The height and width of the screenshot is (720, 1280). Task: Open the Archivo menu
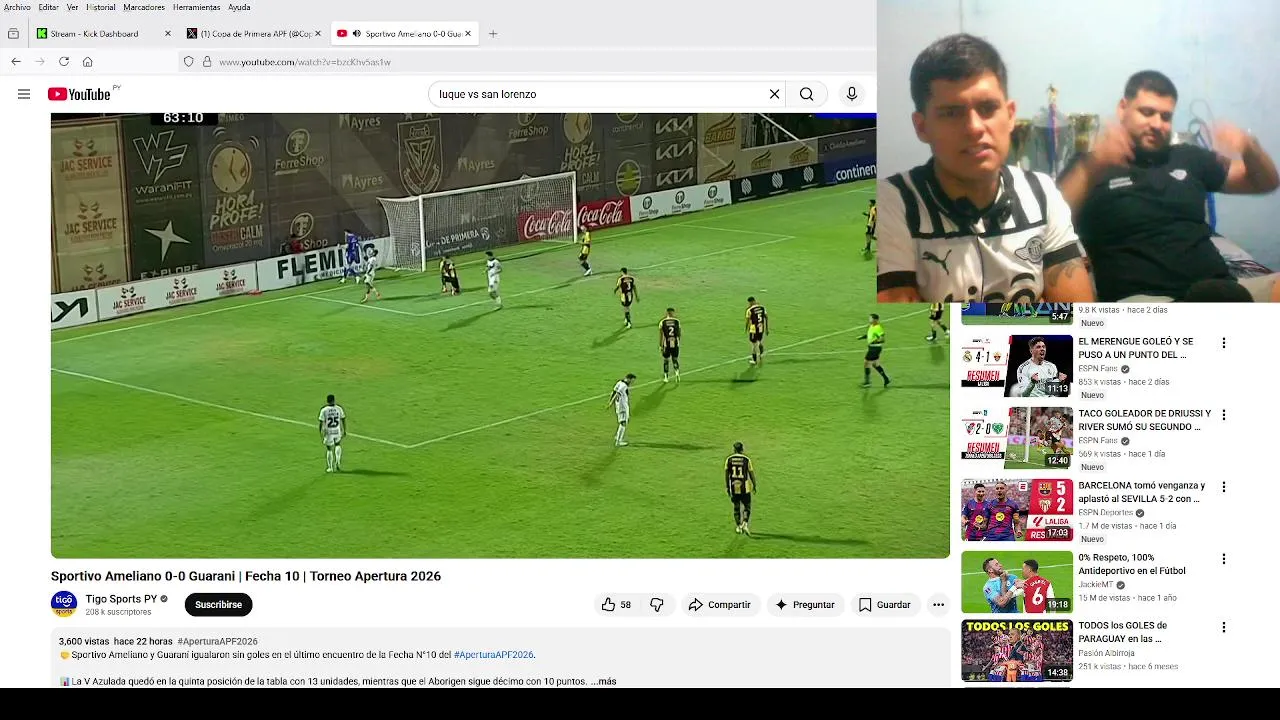pyautogui.click(x=17, y=7)
